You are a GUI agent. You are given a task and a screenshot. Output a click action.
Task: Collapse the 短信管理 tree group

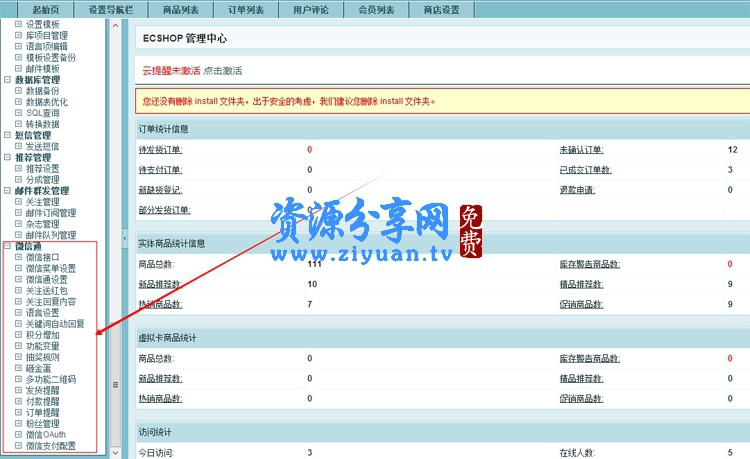(x=7, y=135)
